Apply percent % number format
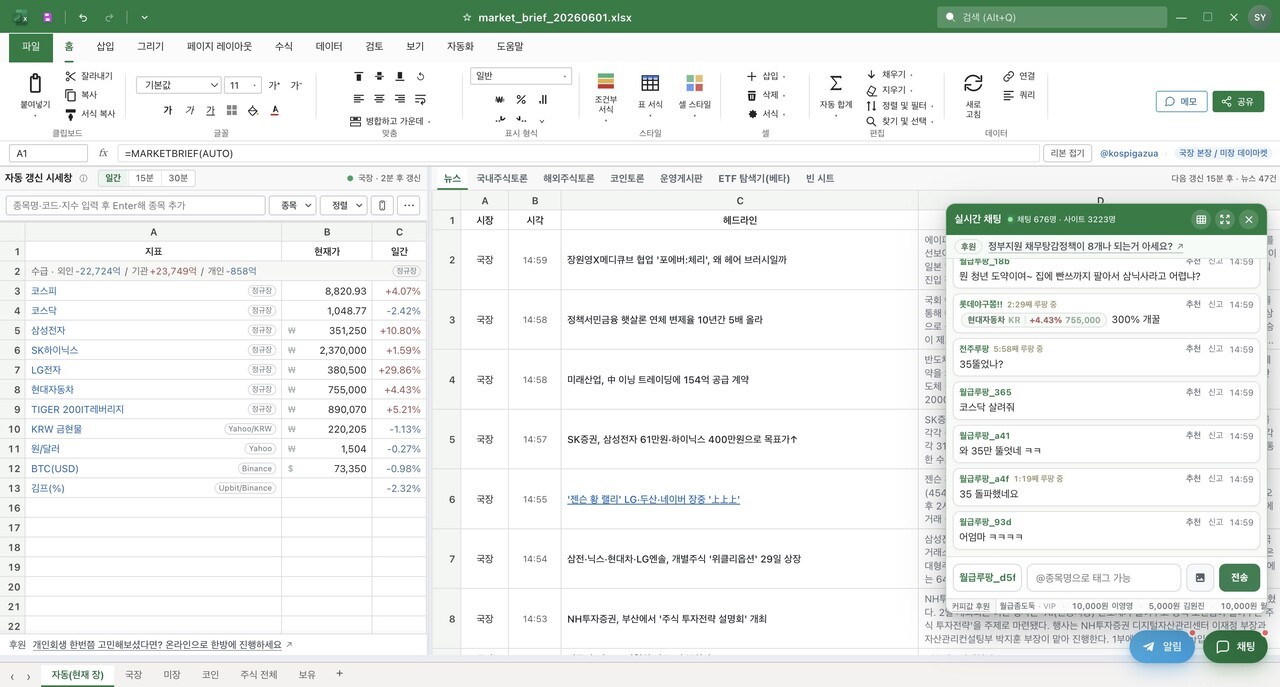Image resolution: width=1280 pixels, height=687 pixels. pyautogui.click(x=521, y=99)
